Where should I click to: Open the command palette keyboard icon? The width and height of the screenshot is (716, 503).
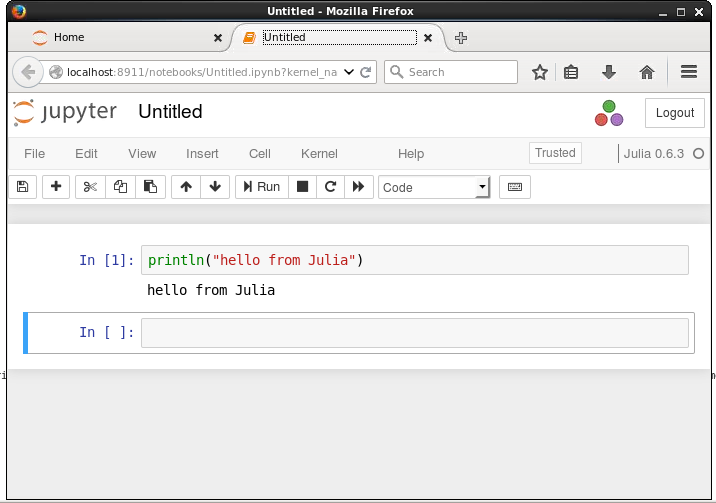(x=515, y=187)
